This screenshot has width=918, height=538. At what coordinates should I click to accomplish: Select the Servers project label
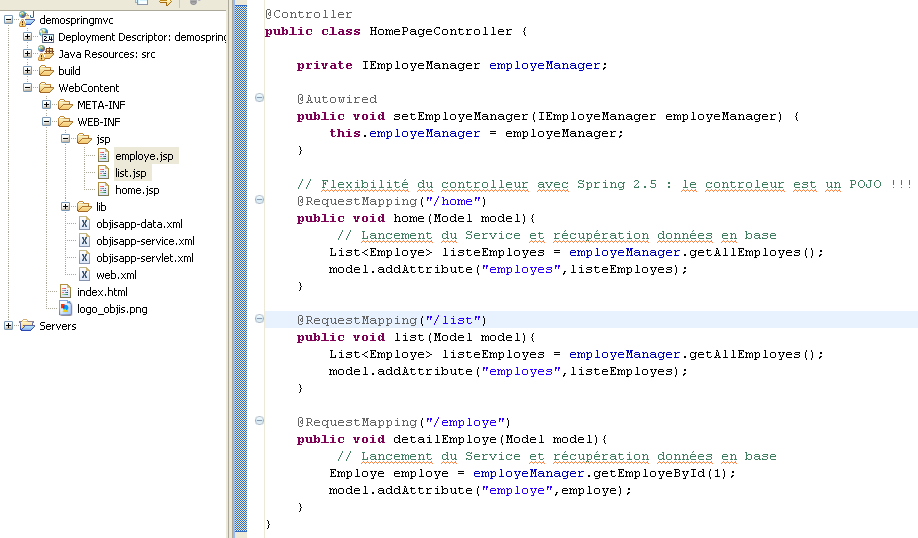click(x=57, y=326)
